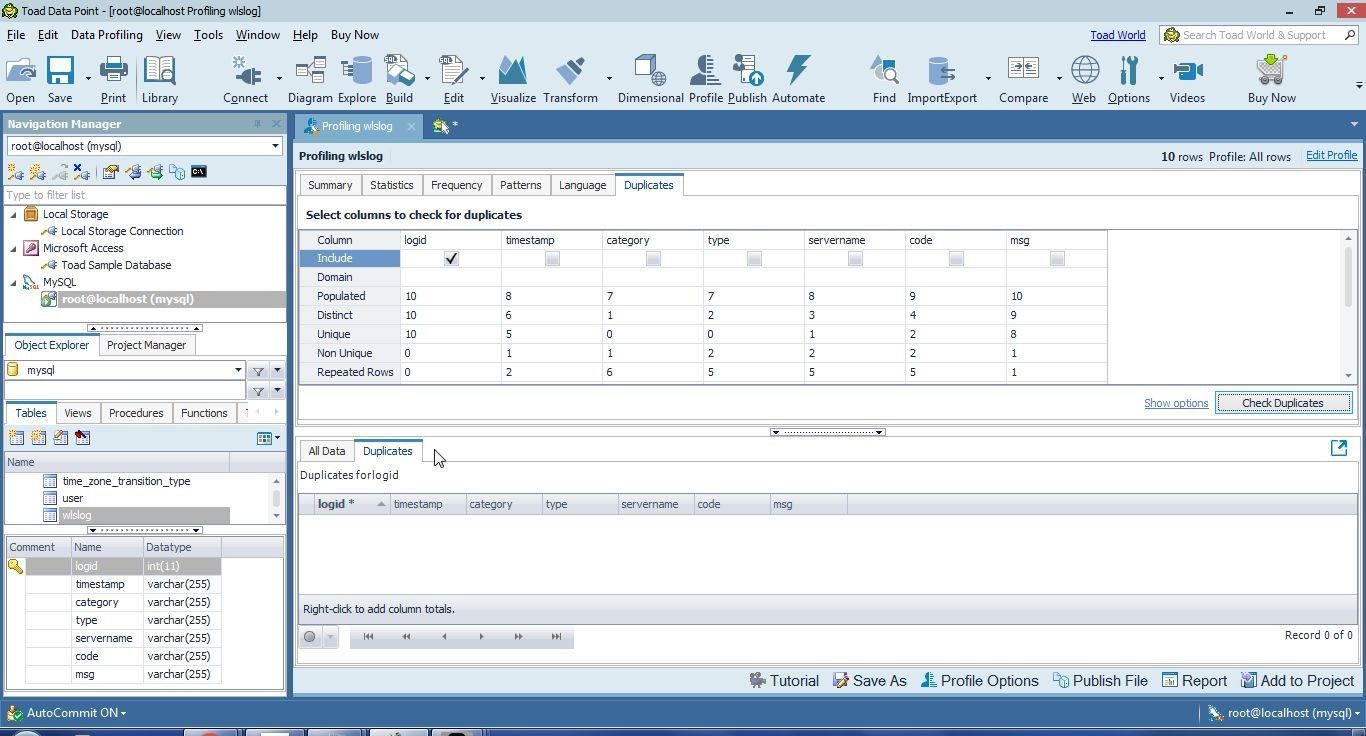Click the Open toolbar icon

(21, 79)
